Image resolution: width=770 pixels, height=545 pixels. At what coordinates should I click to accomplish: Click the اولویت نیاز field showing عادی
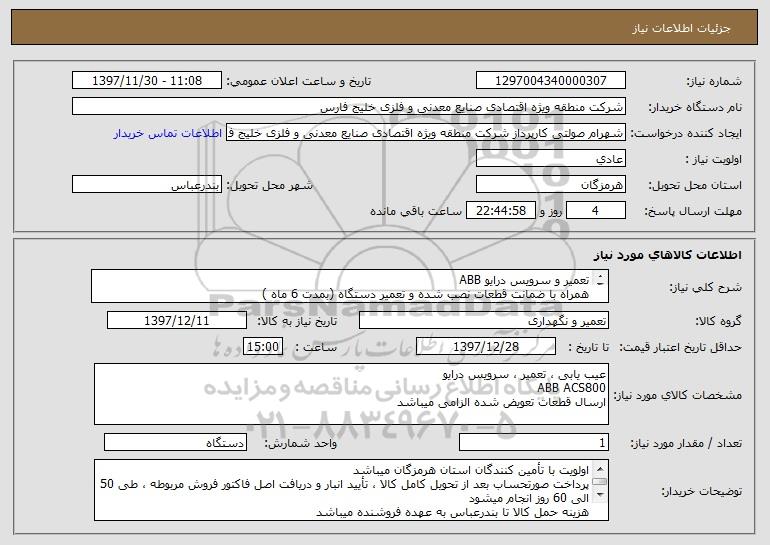[550, 159]
